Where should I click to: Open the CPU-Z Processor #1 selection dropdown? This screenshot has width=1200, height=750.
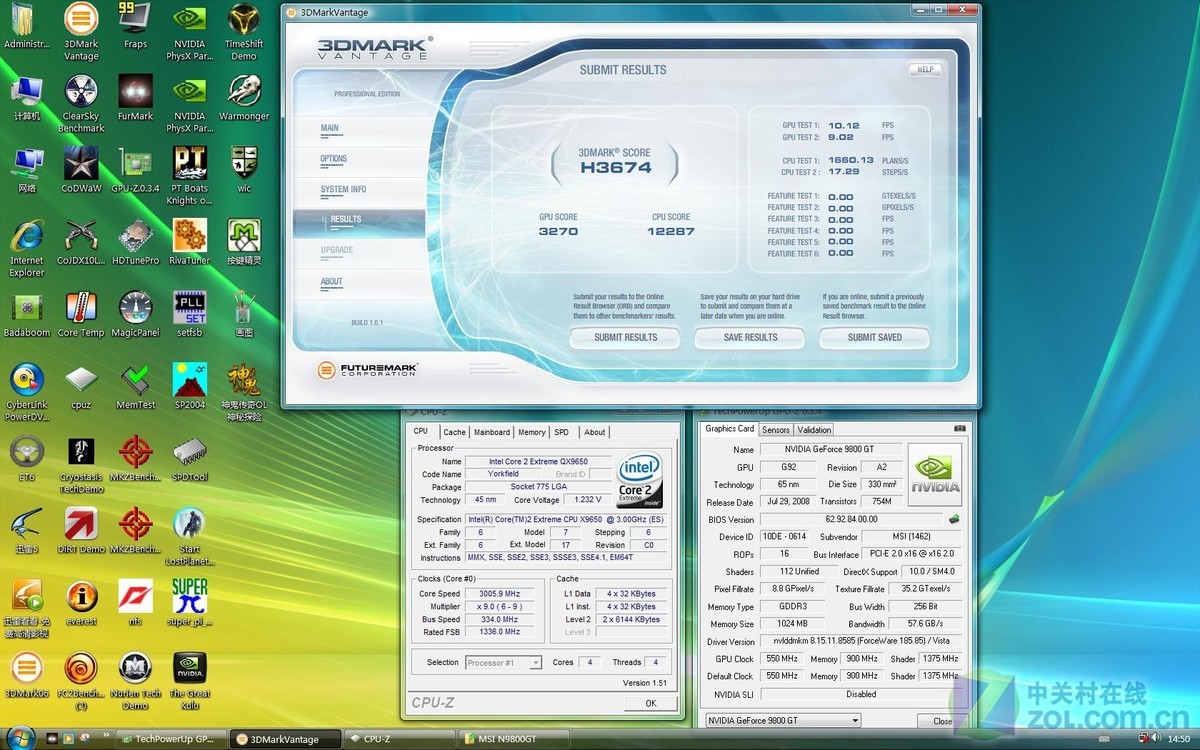pos(504,662)
